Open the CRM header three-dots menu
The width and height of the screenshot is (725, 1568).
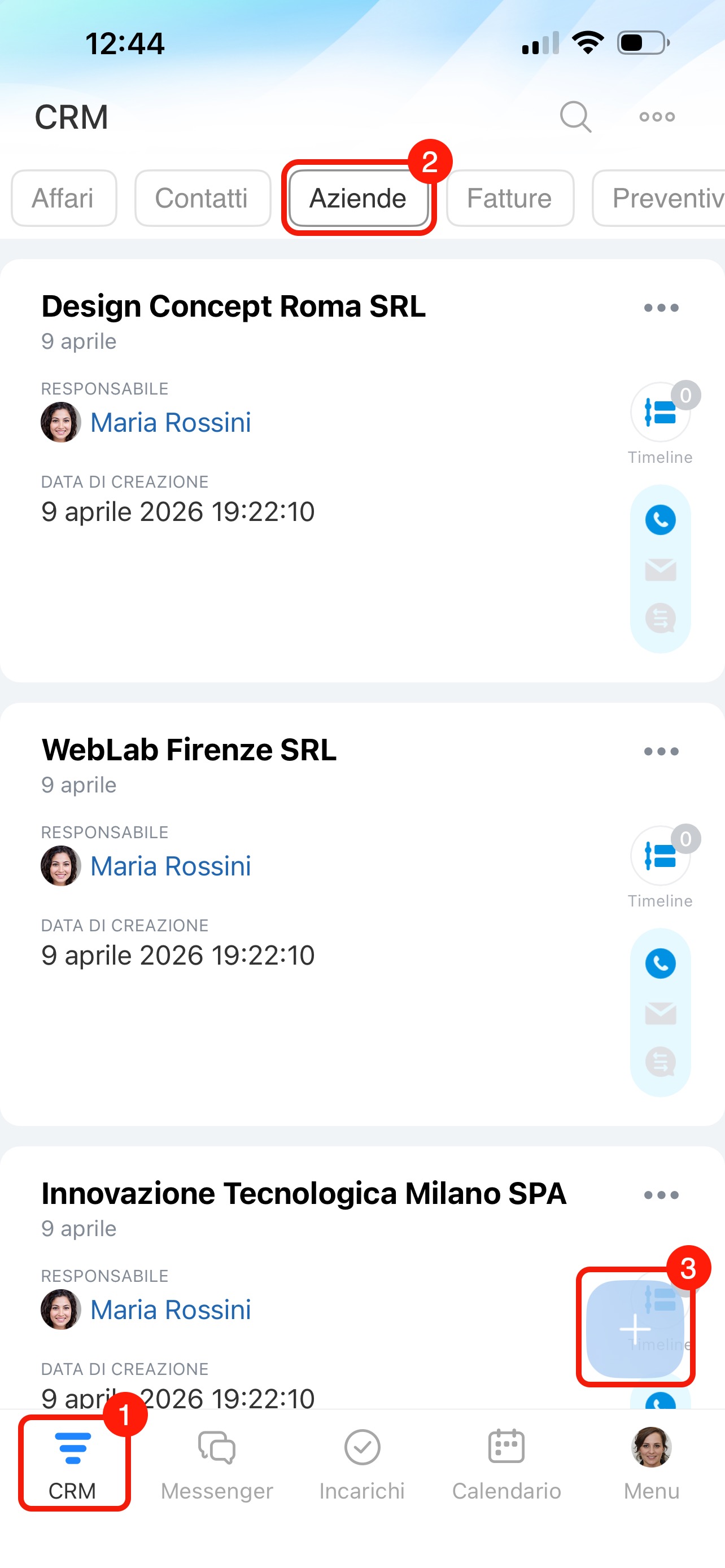coord(657,116)
